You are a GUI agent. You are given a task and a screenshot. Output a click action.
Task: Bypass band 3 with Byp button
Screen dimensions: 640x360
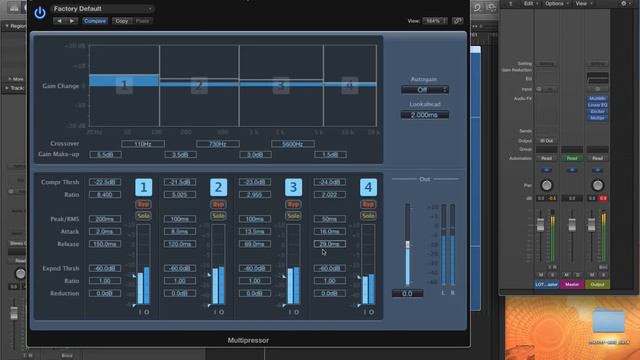coord(293,204)
